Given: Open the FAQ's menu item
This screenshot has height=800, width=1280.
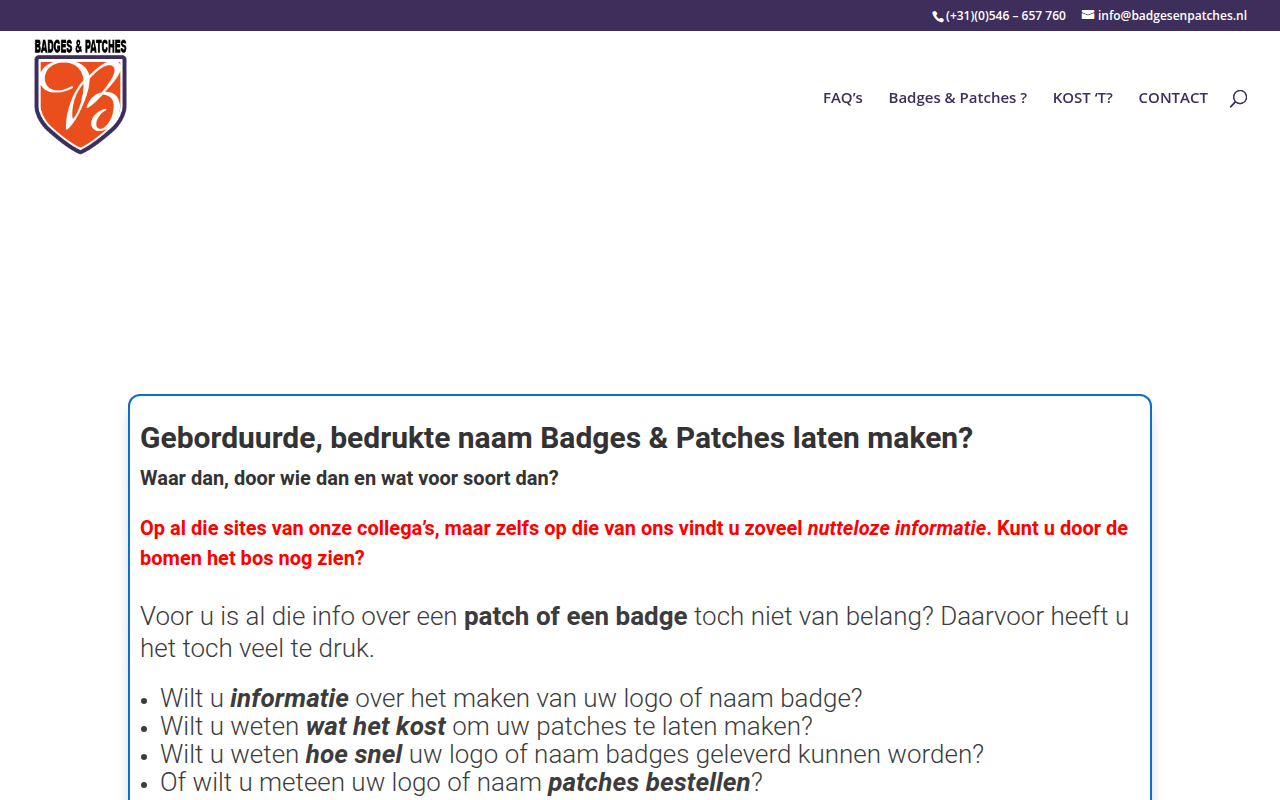Looking at the screenshot, I should click(843, 97).
